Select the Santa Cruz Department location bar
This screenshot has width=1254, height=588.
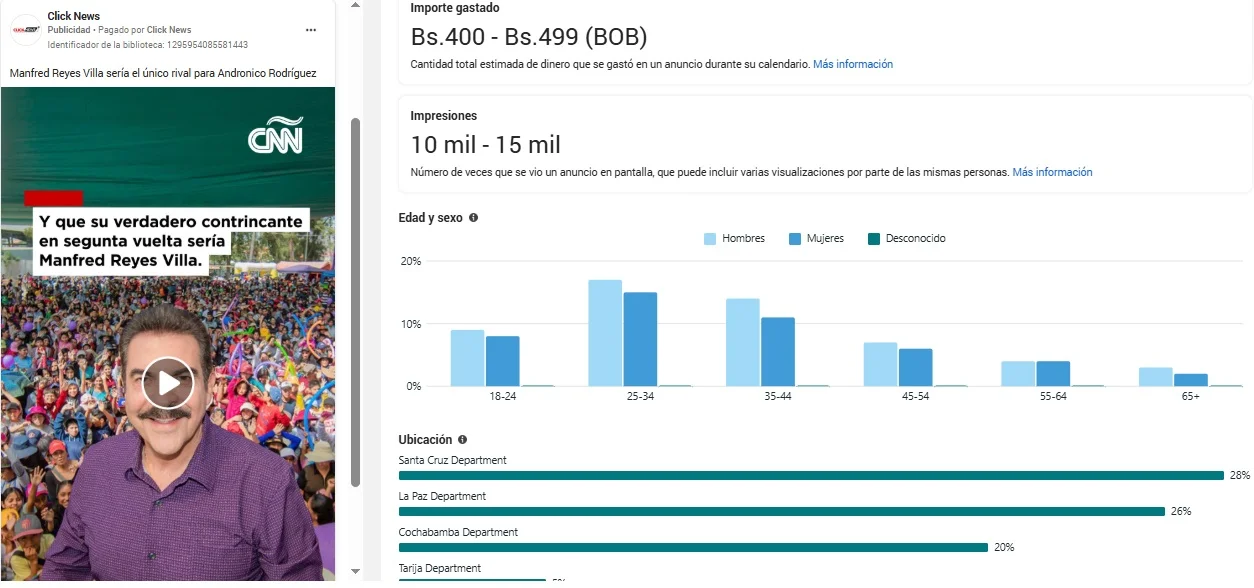pyautogui.click(x=811, y=476)
